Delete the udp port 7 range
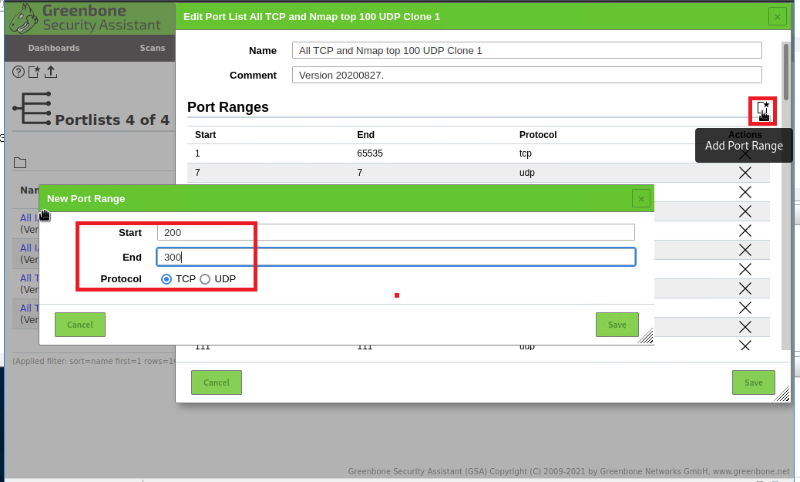Image resolution: width=800 pixels, height=482 pixels. click(x=745, y=173)
